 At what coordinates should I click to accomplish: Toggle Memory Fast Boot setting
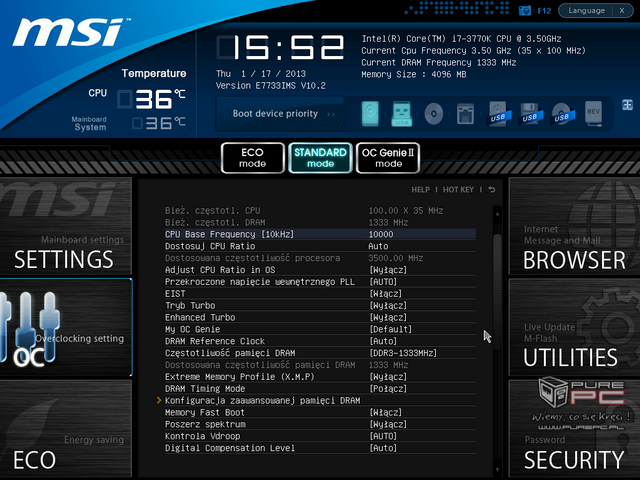pos(320,412)
